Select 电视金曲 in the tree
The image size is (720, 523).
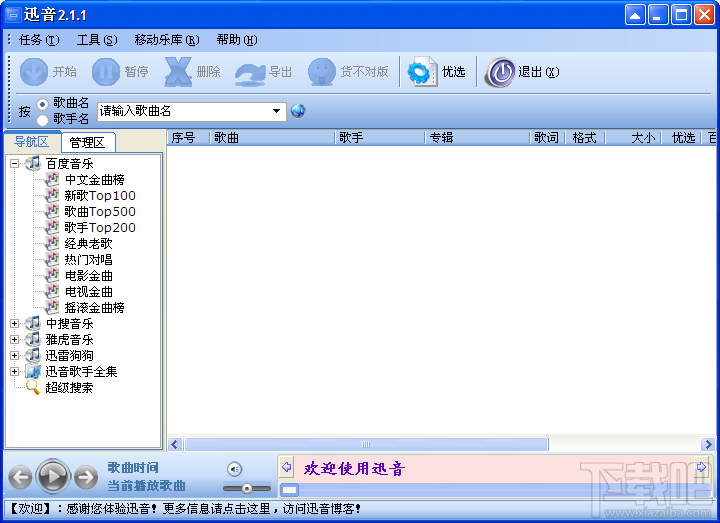click(88, 292)
